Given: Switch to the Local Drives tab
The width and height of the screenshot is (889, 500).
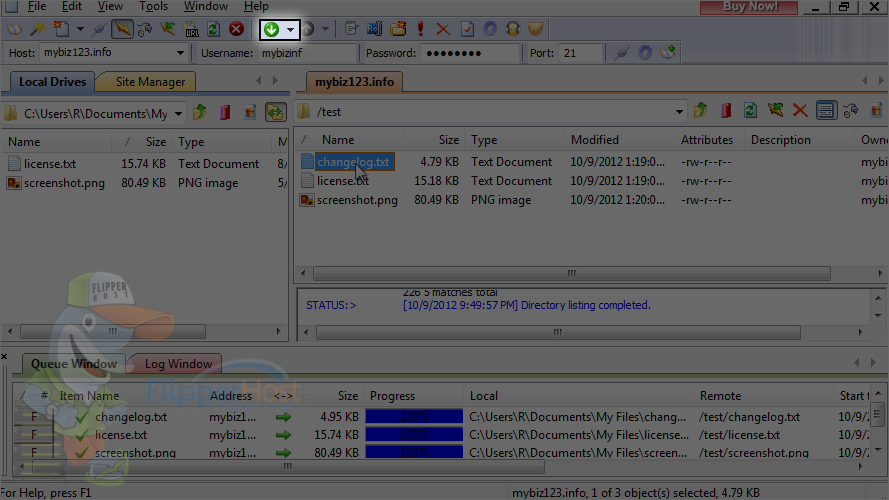Looking at the screenshot, I should click(52, 82).
